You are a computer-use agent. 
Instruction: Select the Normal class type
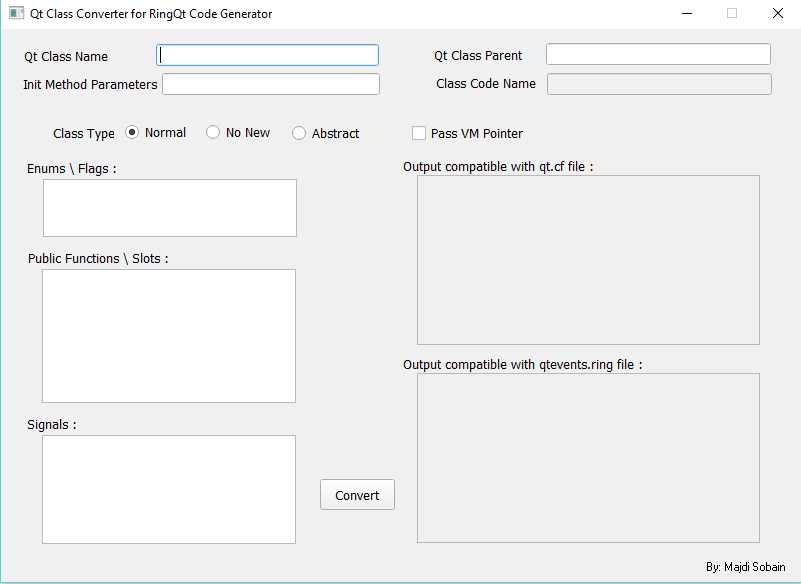click(x=132, y=132)
